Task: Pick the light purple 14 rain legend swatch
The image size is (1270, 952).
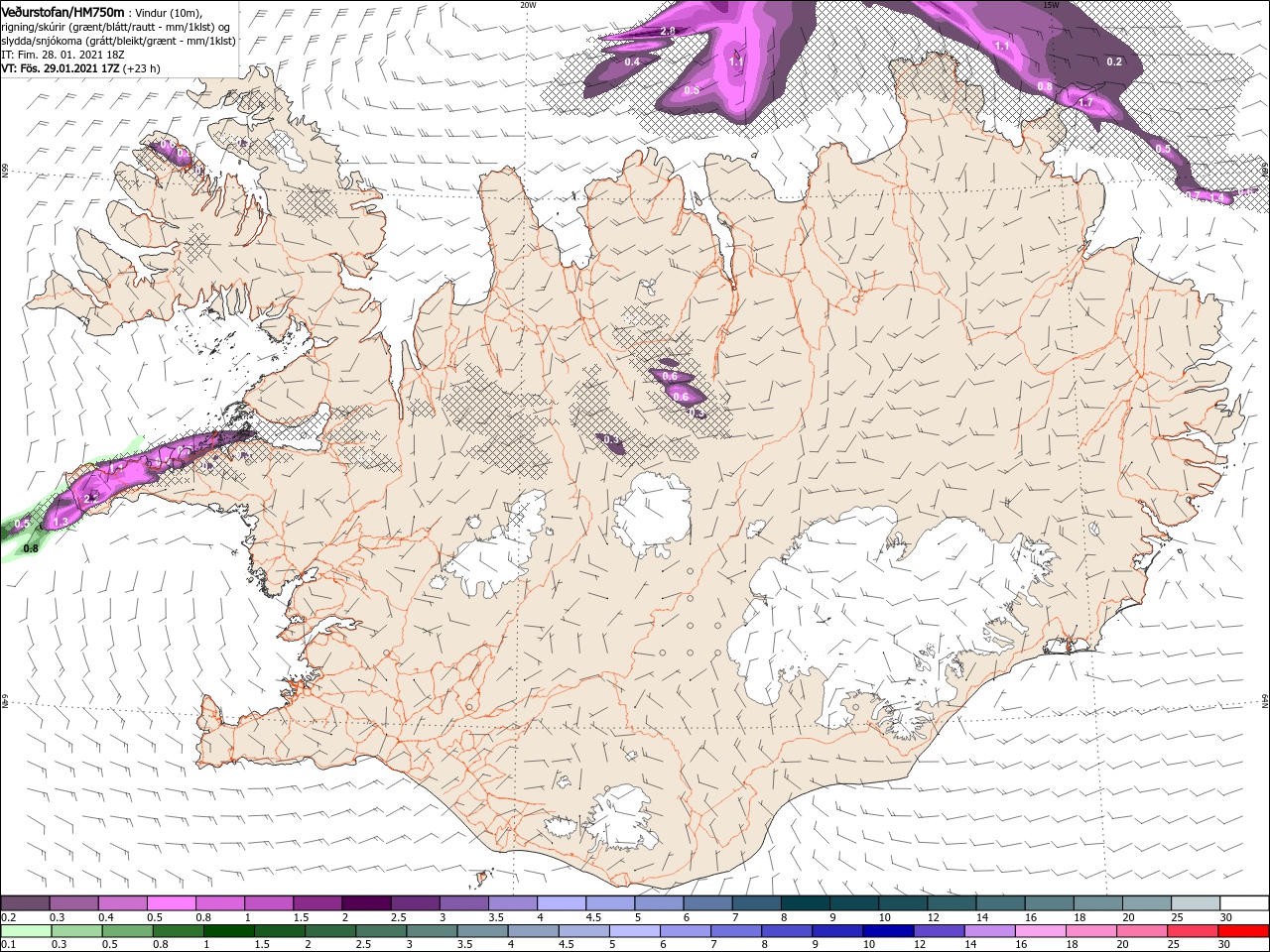Action: 988,931
